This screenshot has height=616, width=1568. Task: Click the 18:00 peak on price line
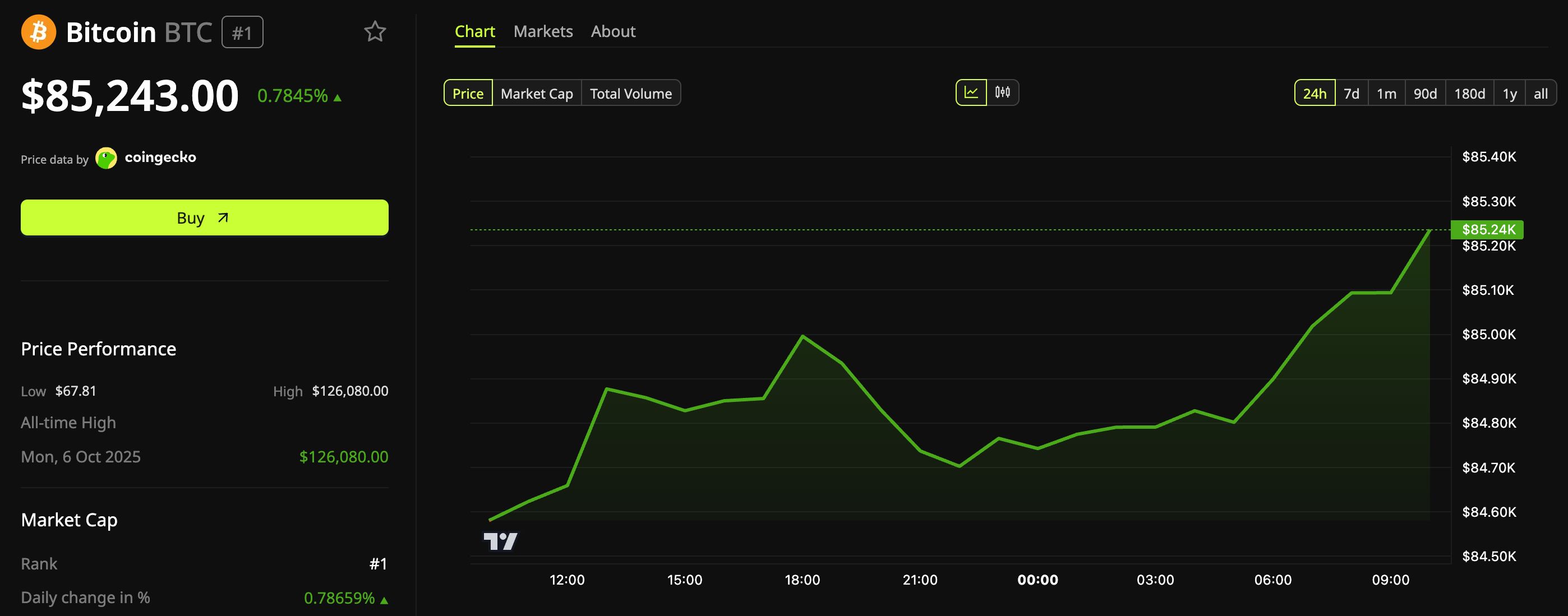[x=803, y=336]
